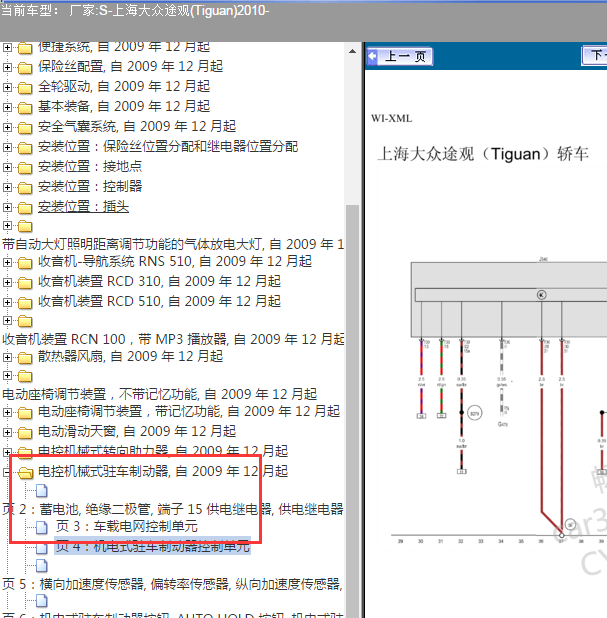Collapse the 电控机械式驻车制动器 node

(6, 472)
